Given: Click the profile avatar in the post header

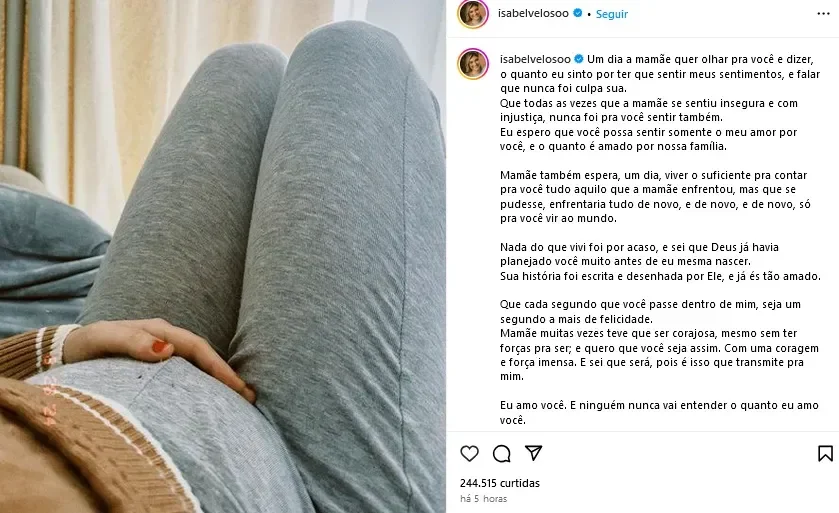Looking at the screenshot, I should 473,13.
